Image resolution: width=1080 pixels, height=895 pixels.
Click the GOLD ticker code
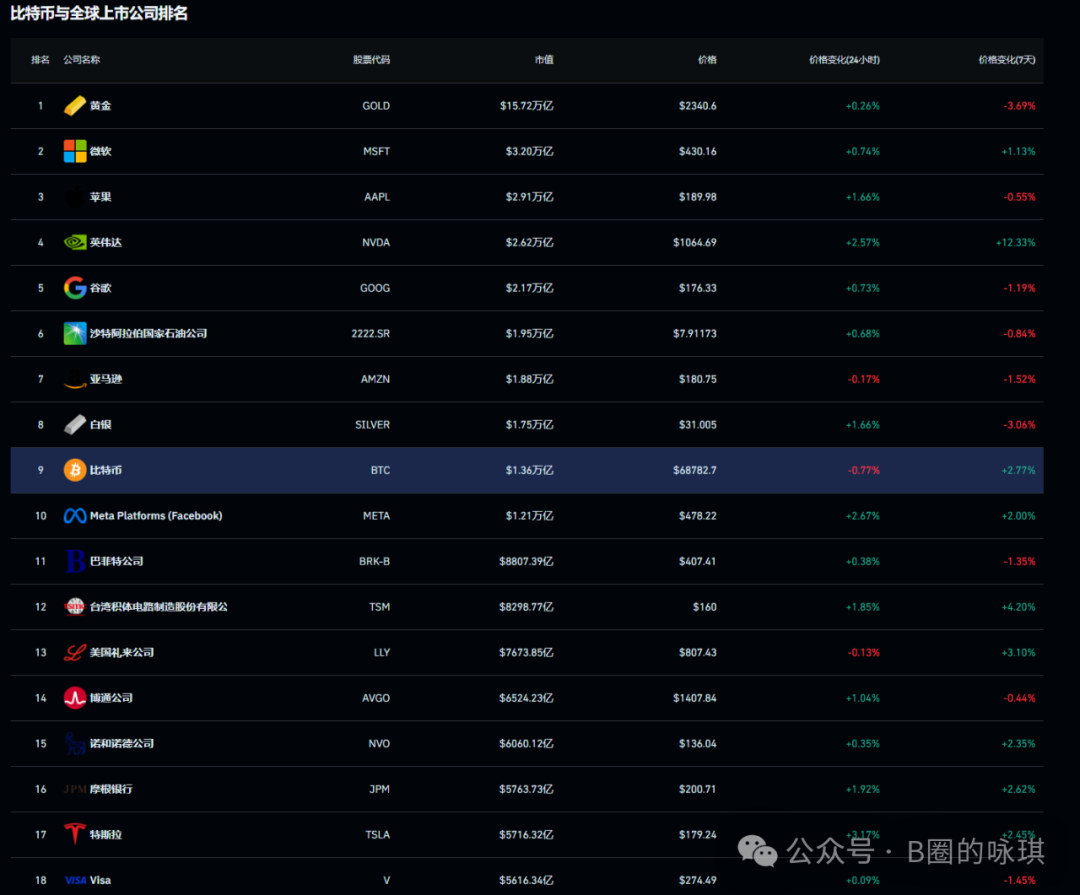376,105
